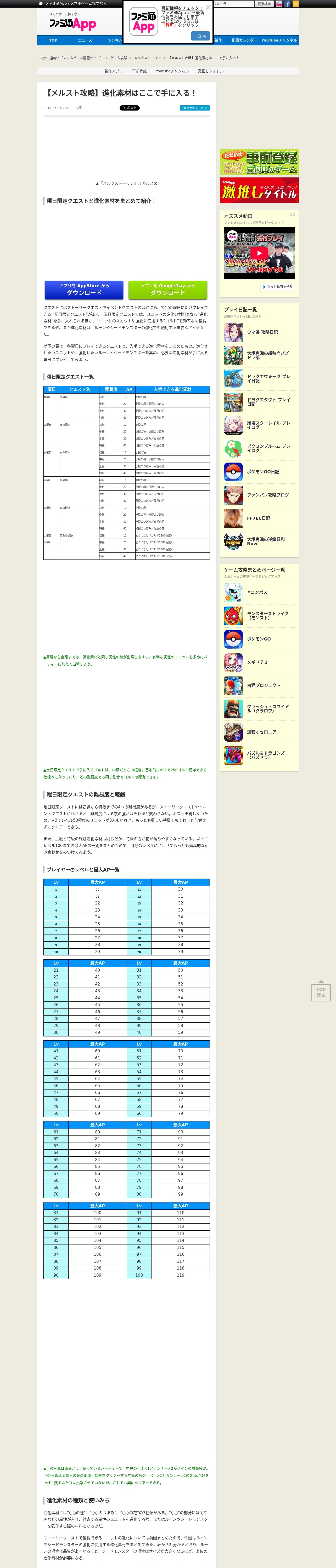Click the Famitsu App site logo

click(72, 24)
